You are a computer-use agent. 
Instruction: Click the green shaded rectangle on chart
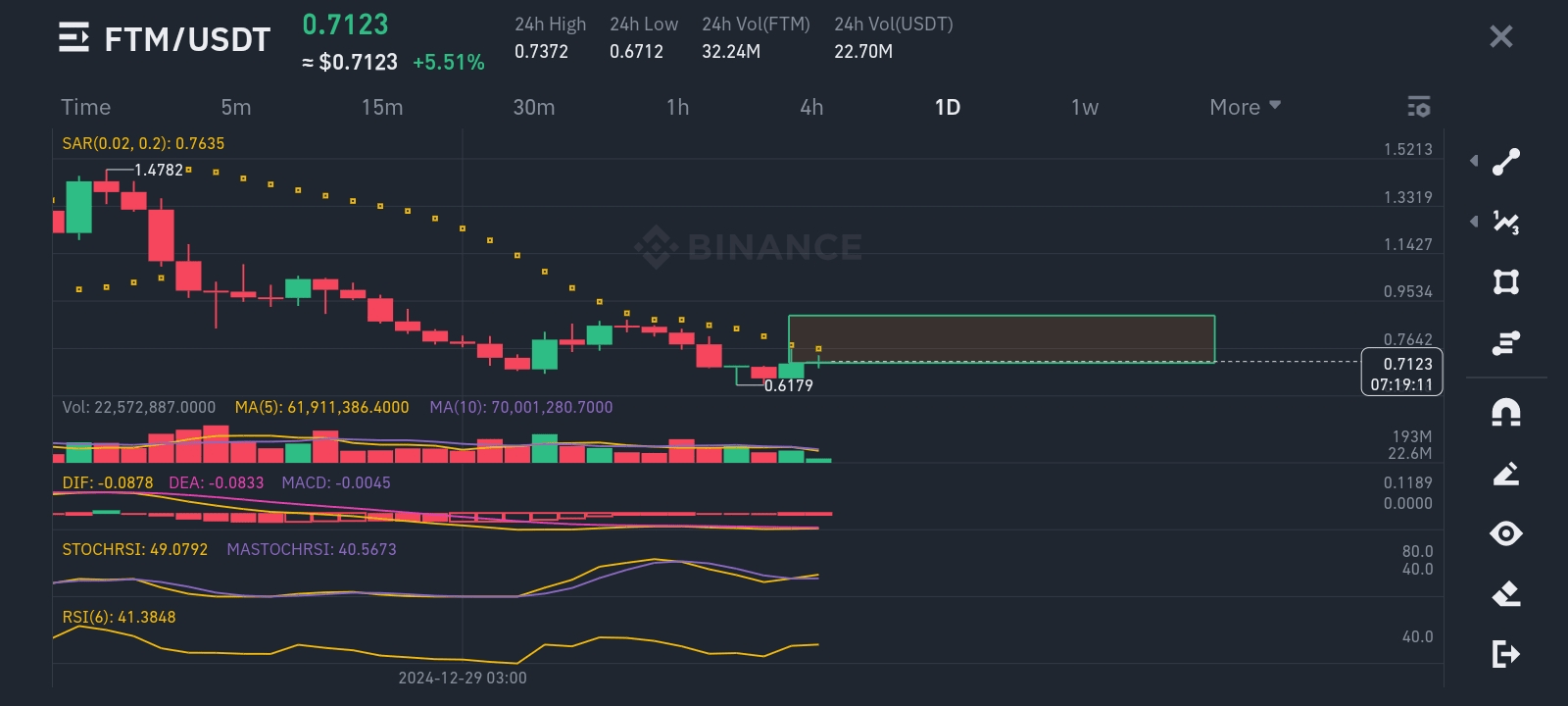tap(1001, 338)
